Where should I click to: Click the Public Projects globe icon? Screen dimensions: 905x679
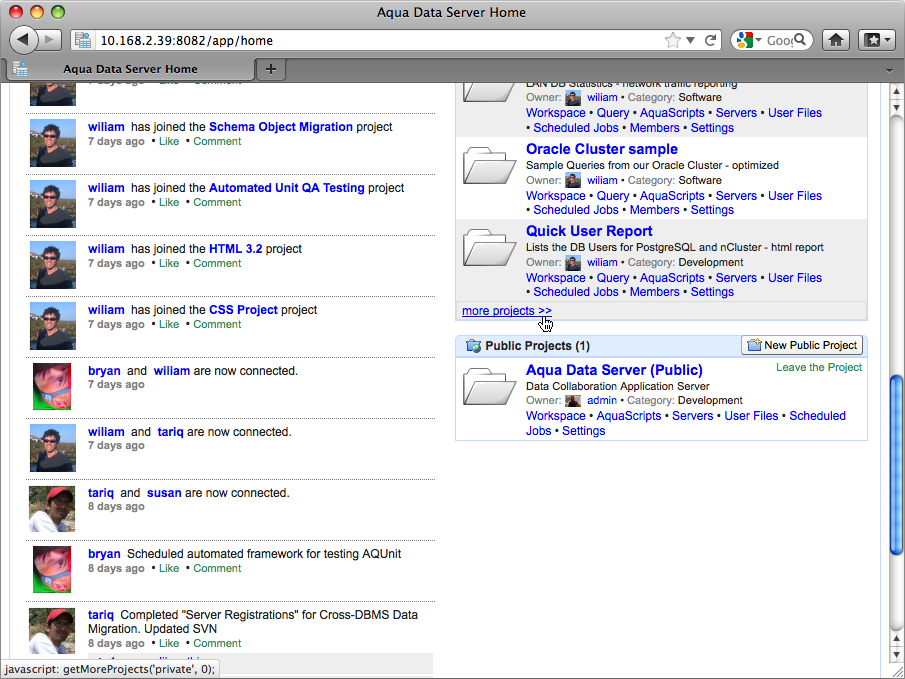pyautogui.click(x=473, y=346)
